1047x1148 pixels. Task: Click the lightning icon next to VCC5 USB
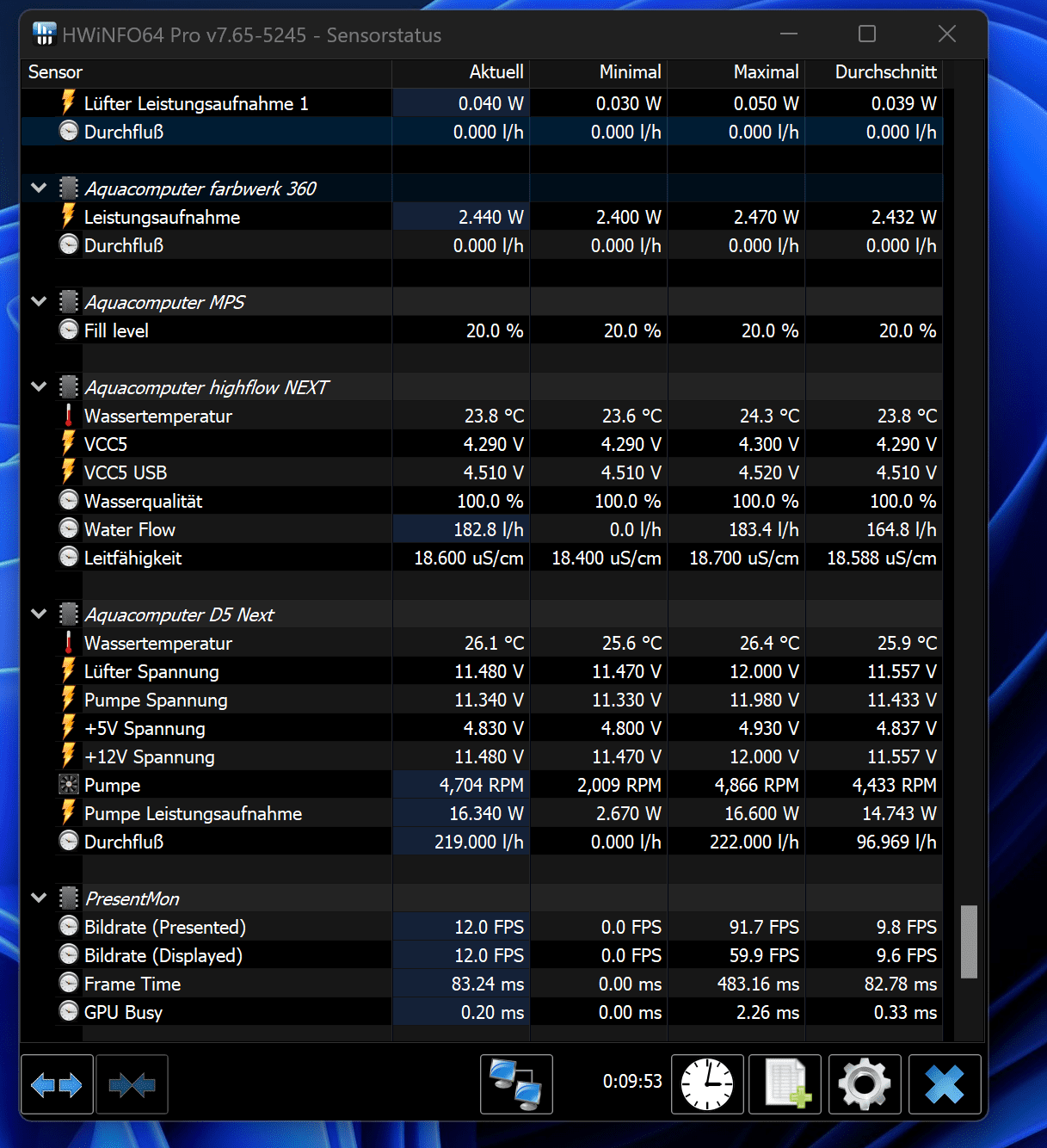(x=69, y=472)
